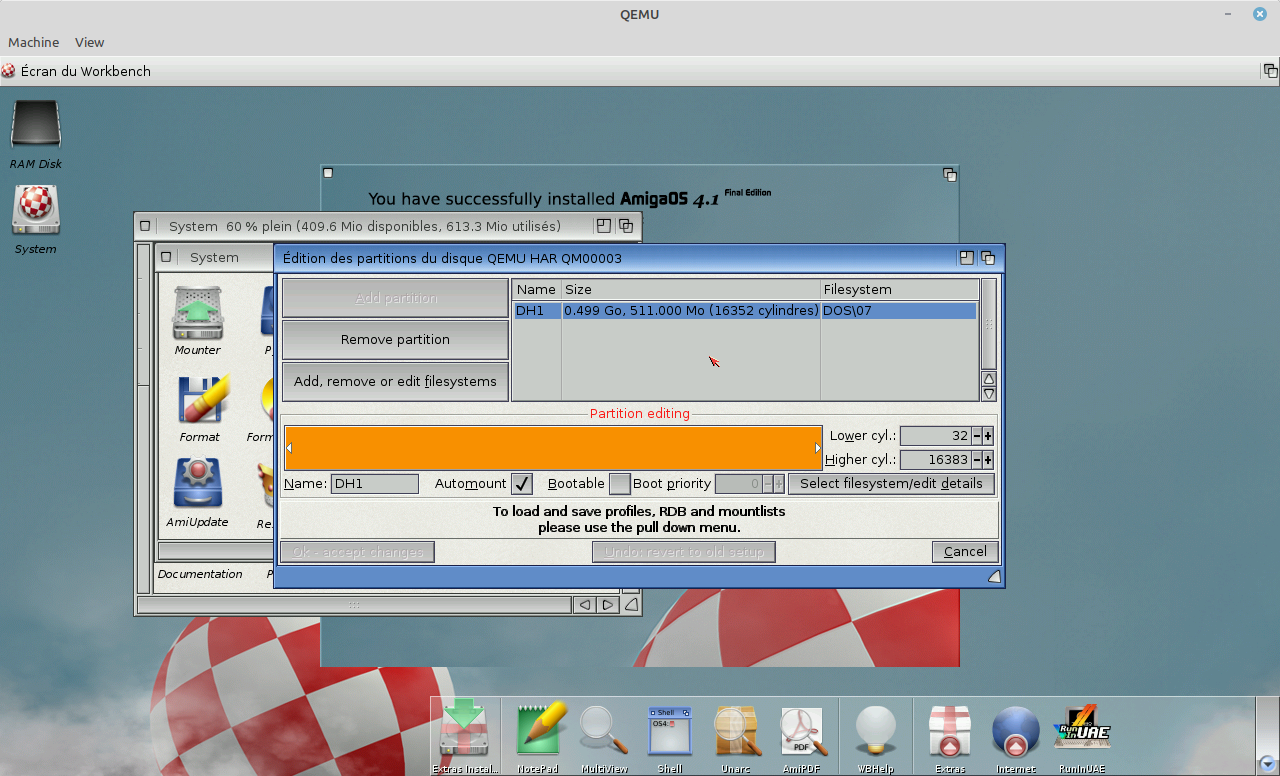Launch RunInUAE from the dock
Screen dimensions: 1280x776
pyautogui.click(x=1081, y=728)
